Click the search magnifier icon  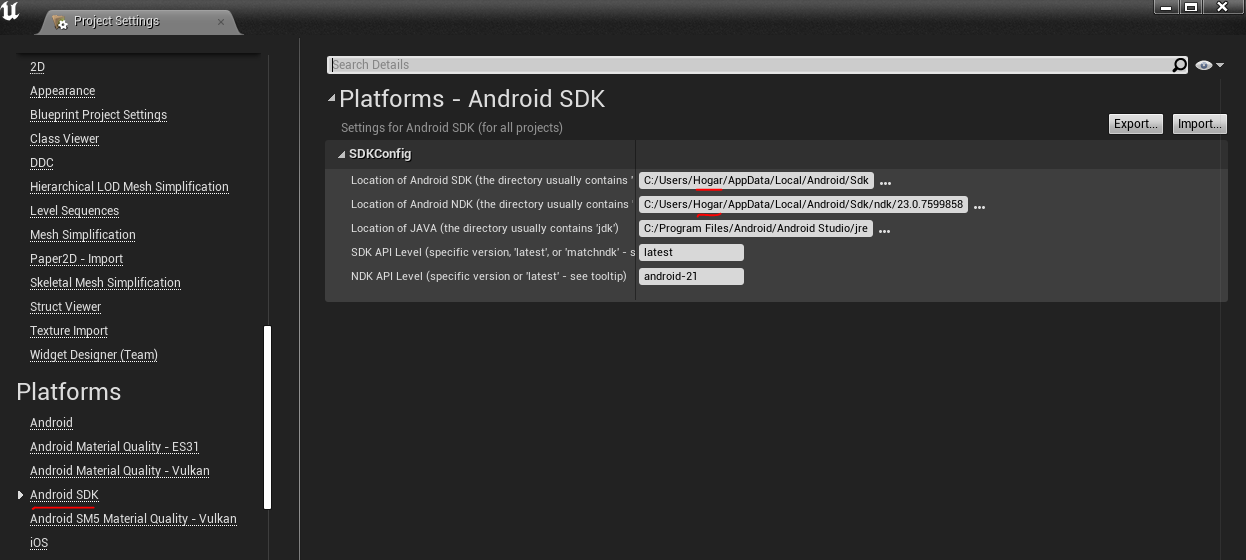tap(1180, 65)
